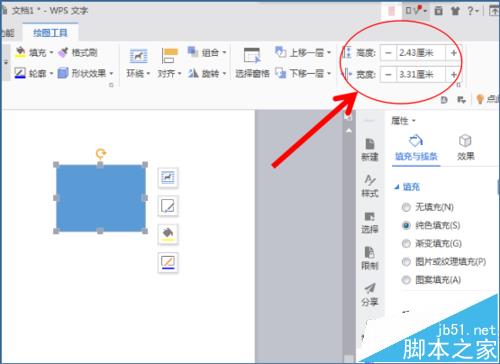The height and width of the screenshot is (364, 500).
Task: Switch to the Effects (效果) panel tab
Action: coord(465,147)
